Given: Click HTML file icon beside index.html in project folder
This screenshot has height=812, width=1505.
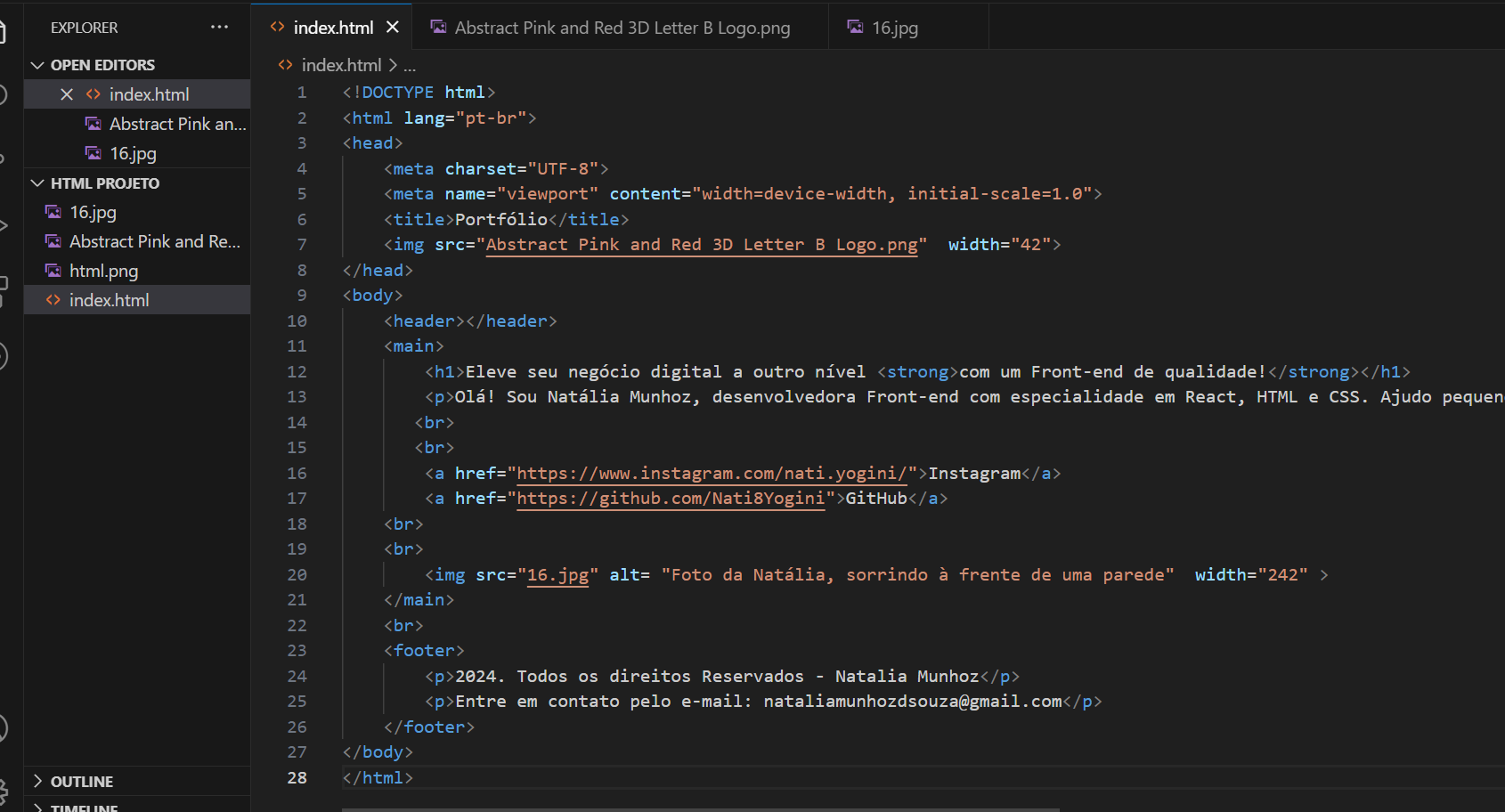Looking at the screenshot, I should coord(53,300).
